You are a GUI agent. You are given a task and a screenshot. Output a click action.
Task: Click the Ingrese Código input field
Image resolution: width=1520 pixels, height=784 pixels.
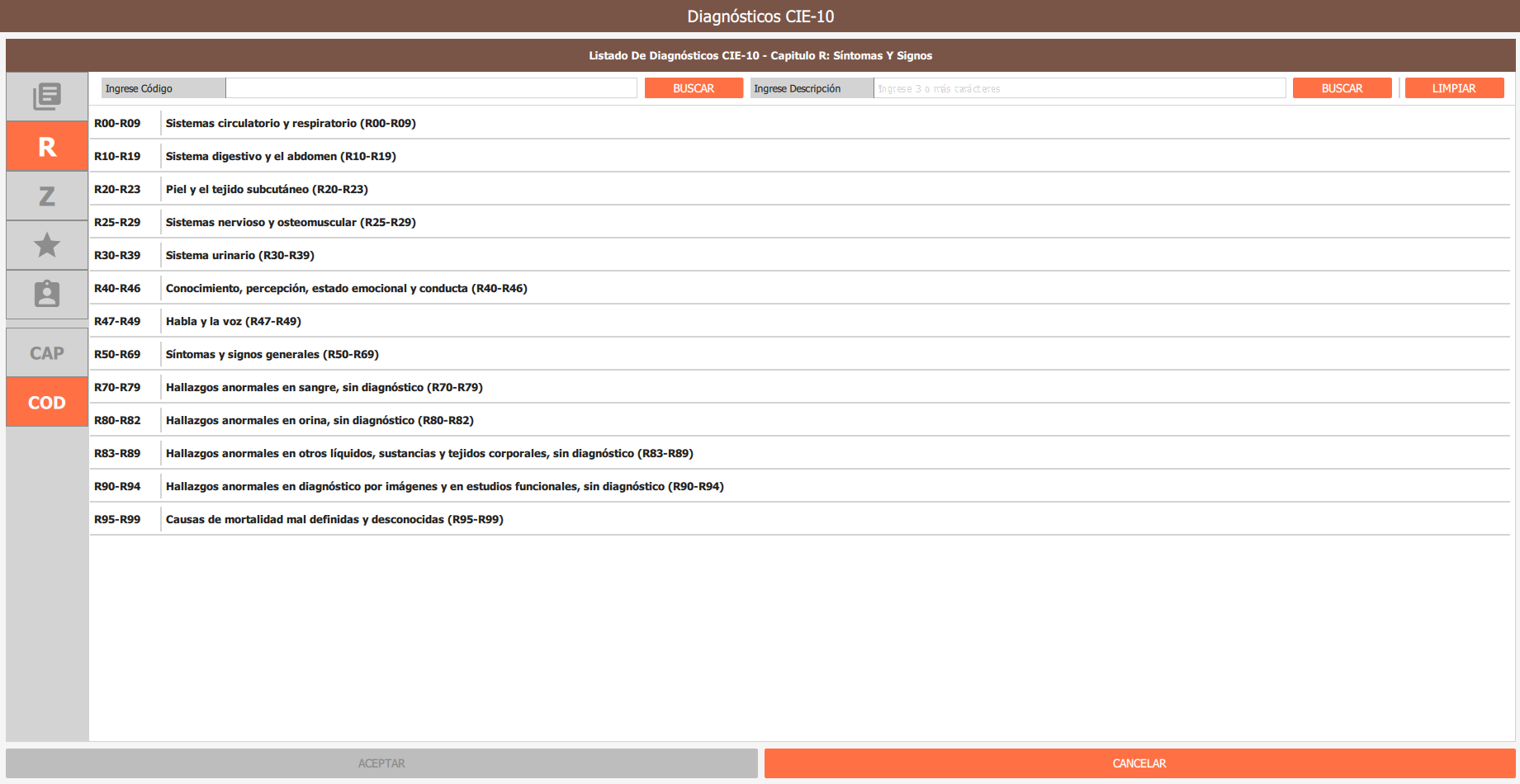pyautogui.click(x=431, y=88)
